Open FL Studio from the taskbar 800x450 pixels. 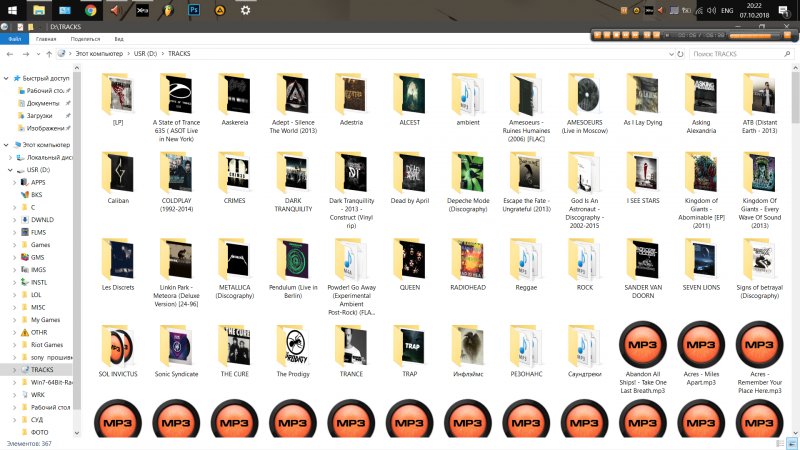(169, 11)
